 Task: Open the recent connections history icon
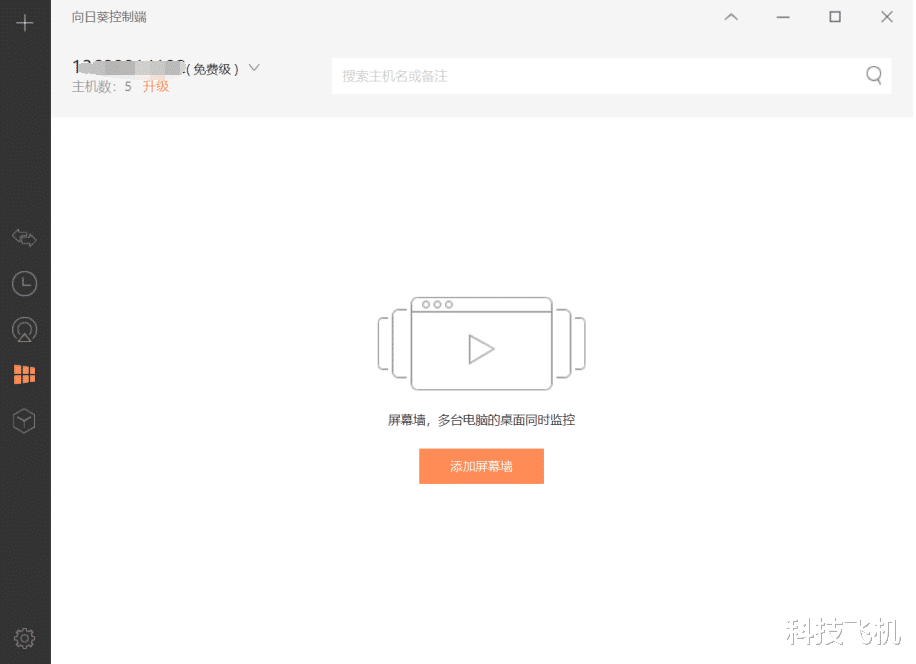(x=24, y=283)
